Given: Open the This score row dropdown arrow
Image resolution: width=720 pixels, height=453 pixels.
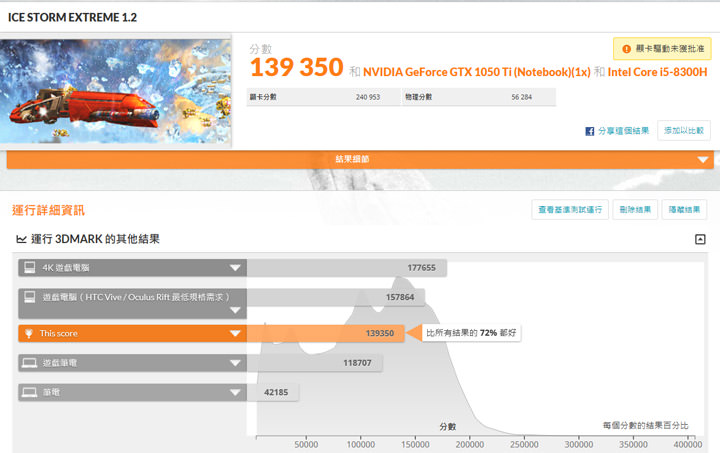Looking at the screenshot, I should coord(235,334).
